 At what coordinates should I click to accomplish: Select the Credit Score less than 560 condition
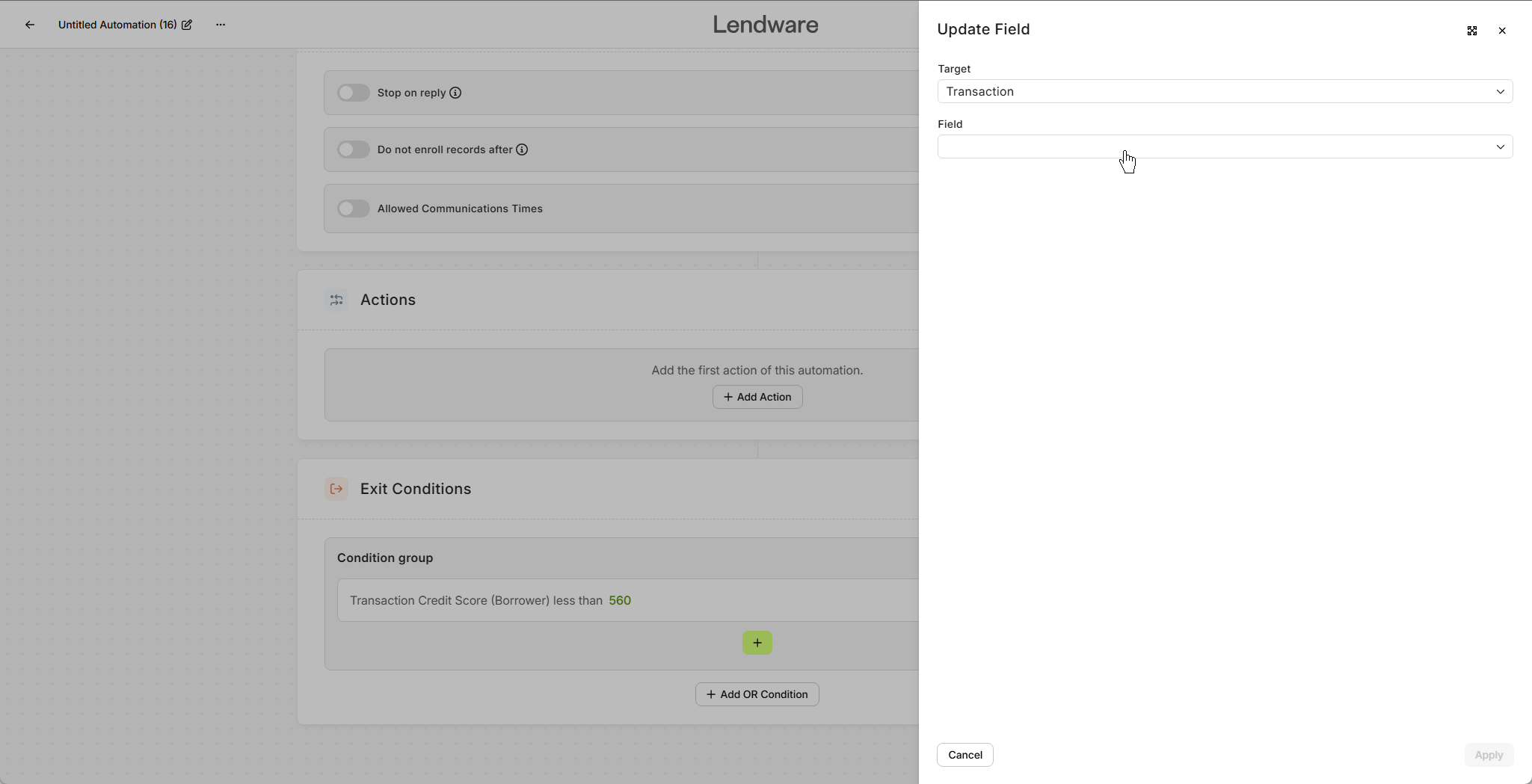(x=490, y=600)
